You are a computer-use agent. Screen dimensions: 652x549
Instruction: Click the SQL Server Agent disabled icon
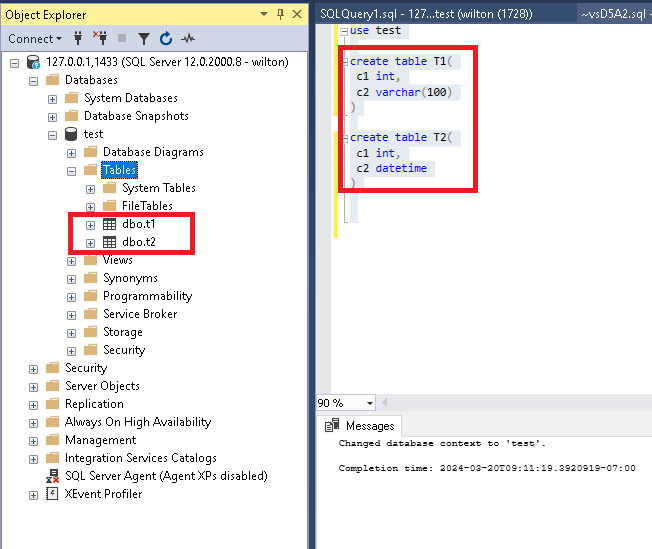(52, 476)
